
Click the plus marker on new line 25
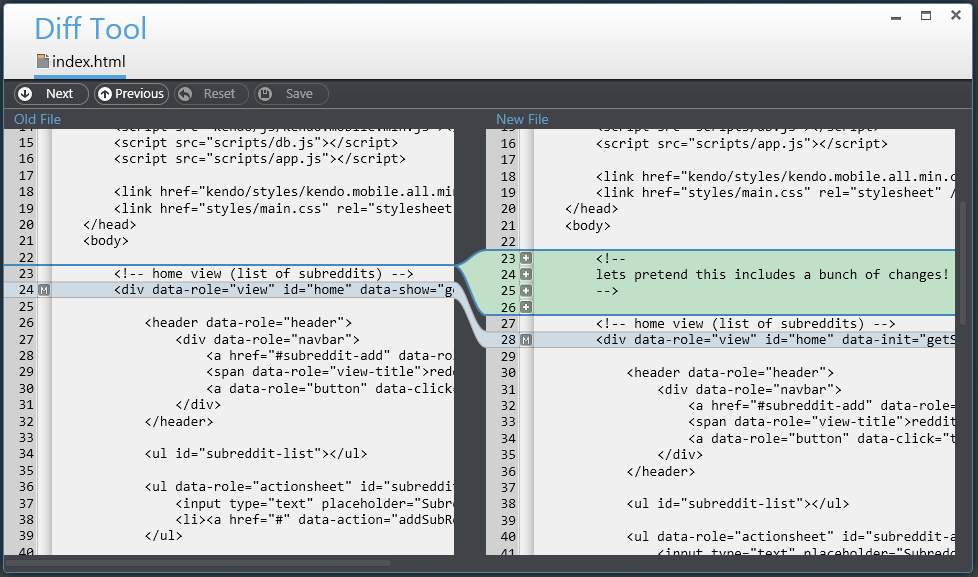[x=526, y=291]
